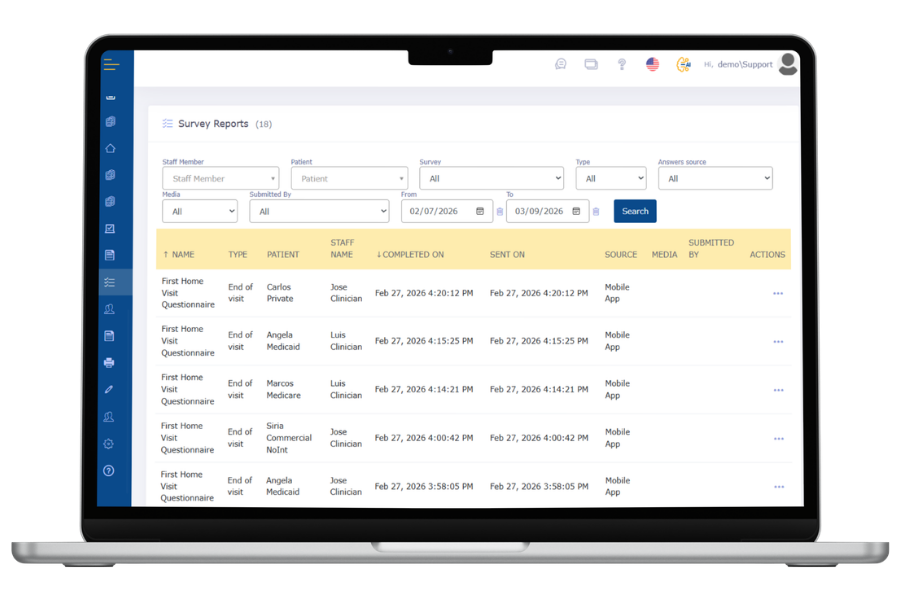Image resolution: width=900 pixels, height=600 pixels.
Task: Open the chat messages icon
Action: (x=560, y=64)
